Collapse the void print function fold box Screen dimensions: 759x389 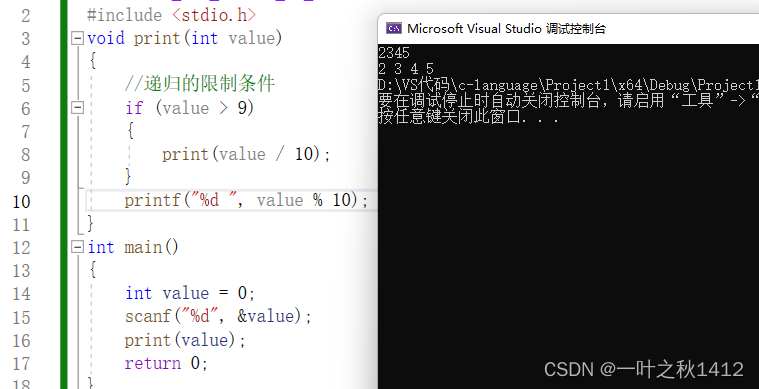point(77,38)
